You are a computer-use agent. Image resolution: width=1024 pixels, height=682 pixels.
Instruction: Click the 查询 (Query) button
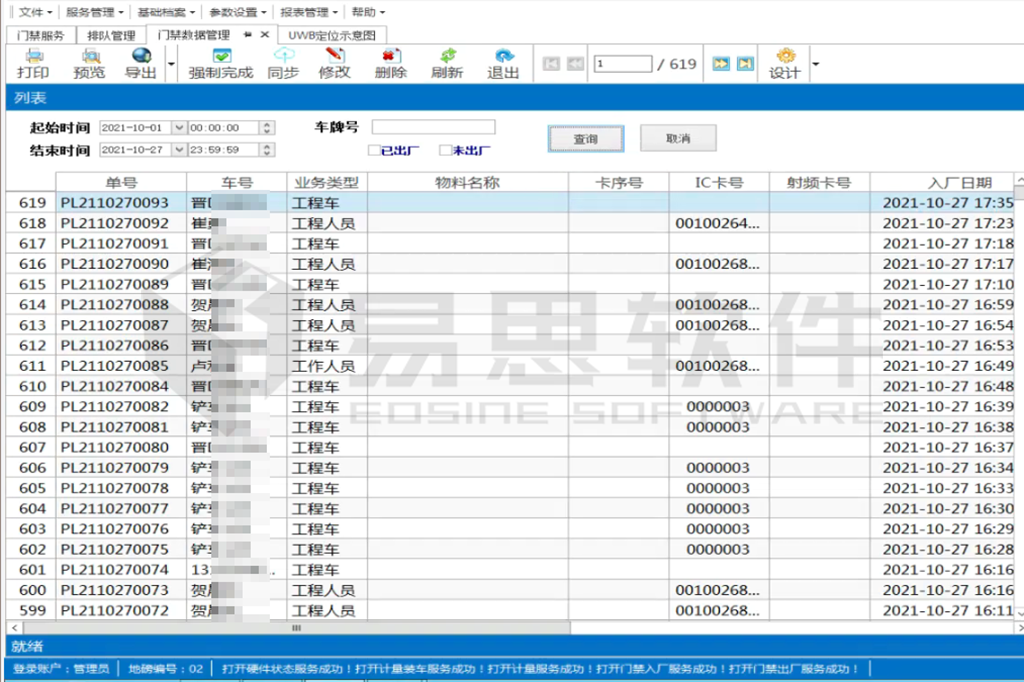pyautogui.click(x=586, y=138)
